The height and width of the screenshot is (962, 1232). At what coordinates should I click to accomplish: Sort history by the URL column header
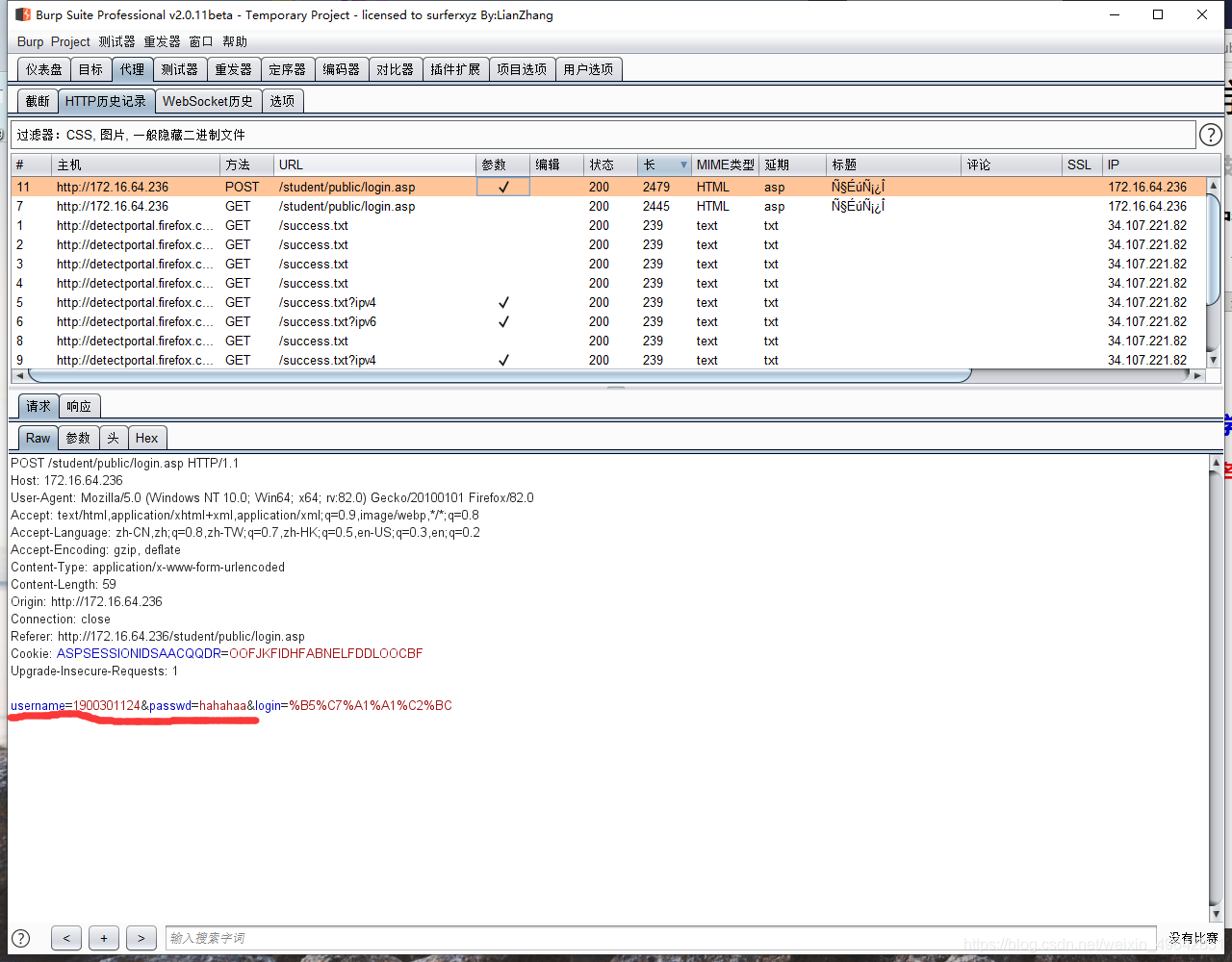(x=374, y=165)
